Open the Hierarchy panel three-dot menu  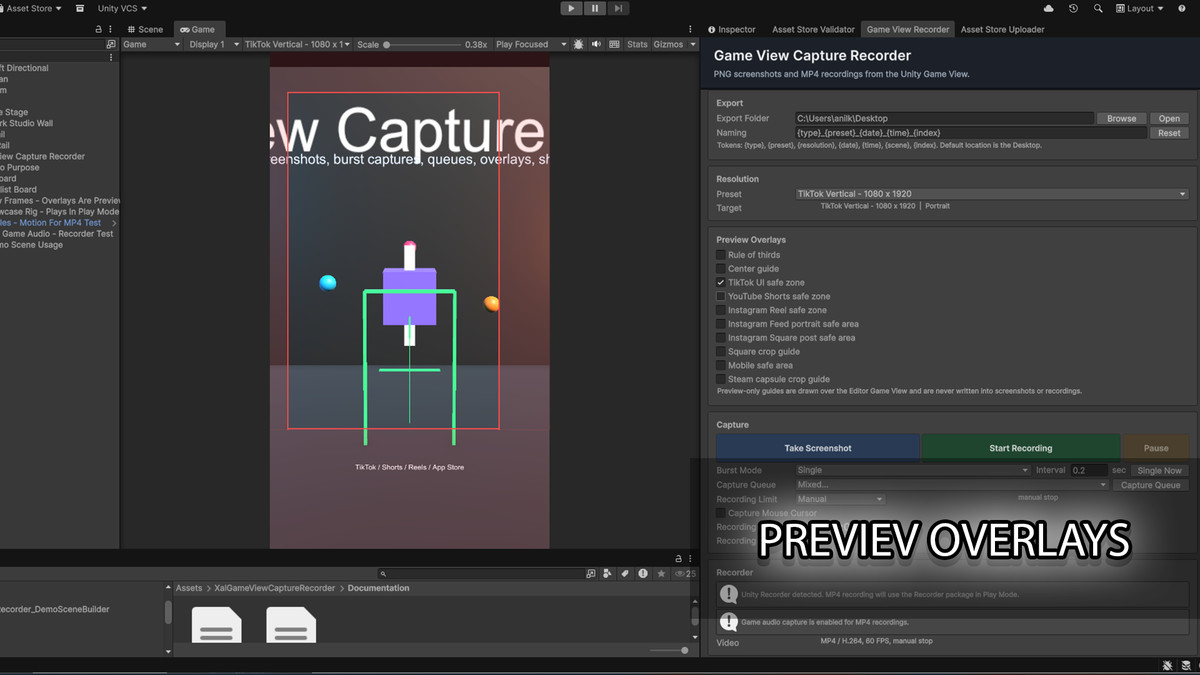(x=112, y=30)
